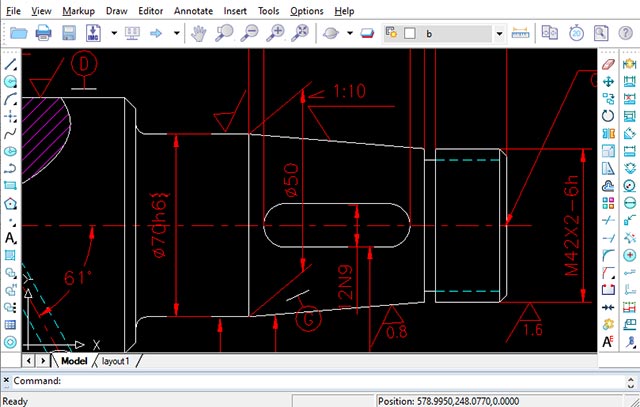Open a file with the folder icon
The image size is (640, 407).
tap(19, 33)
